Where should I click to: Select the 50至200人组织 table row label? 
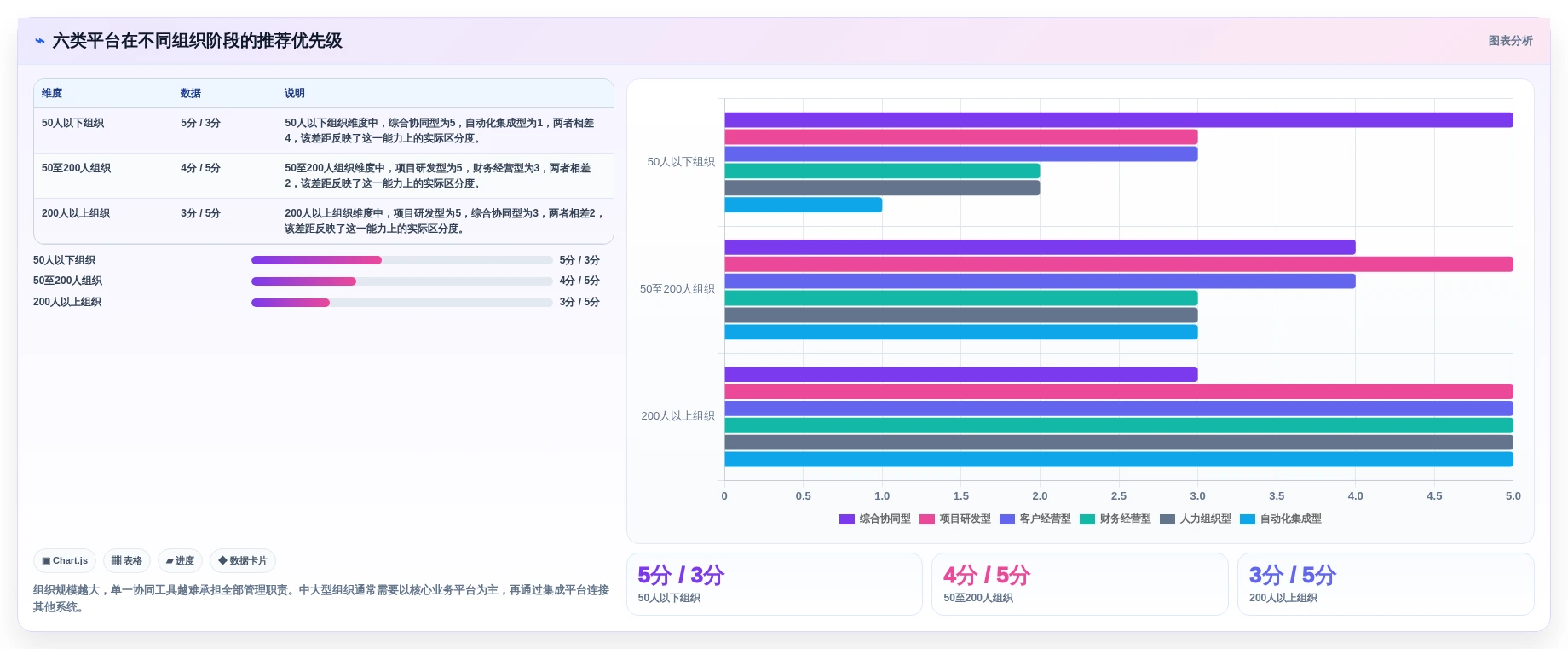click(x=76, y=168)
